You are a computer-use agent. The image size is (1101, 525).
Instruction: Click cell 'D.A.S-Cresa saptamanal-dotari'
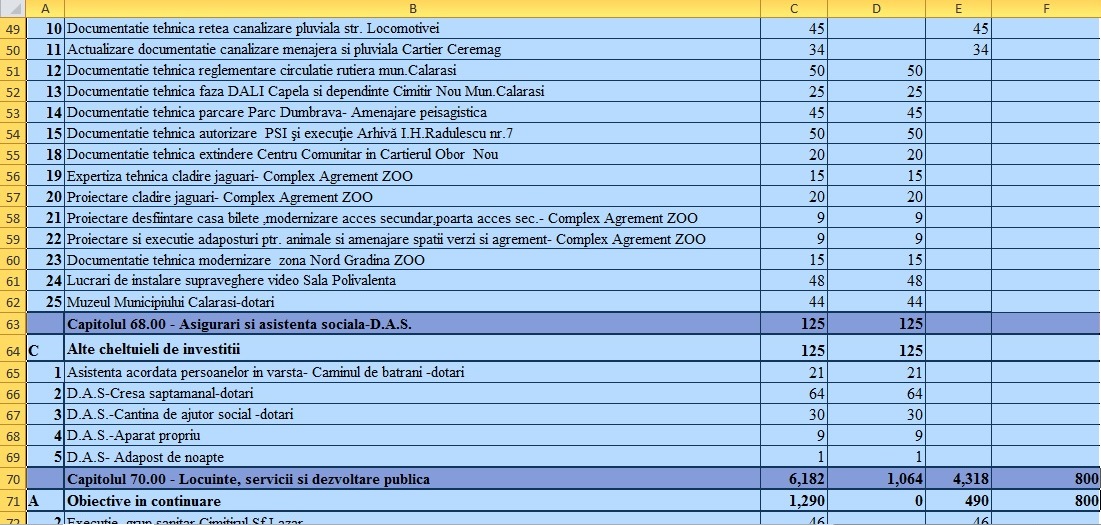[x=412, y=394]
